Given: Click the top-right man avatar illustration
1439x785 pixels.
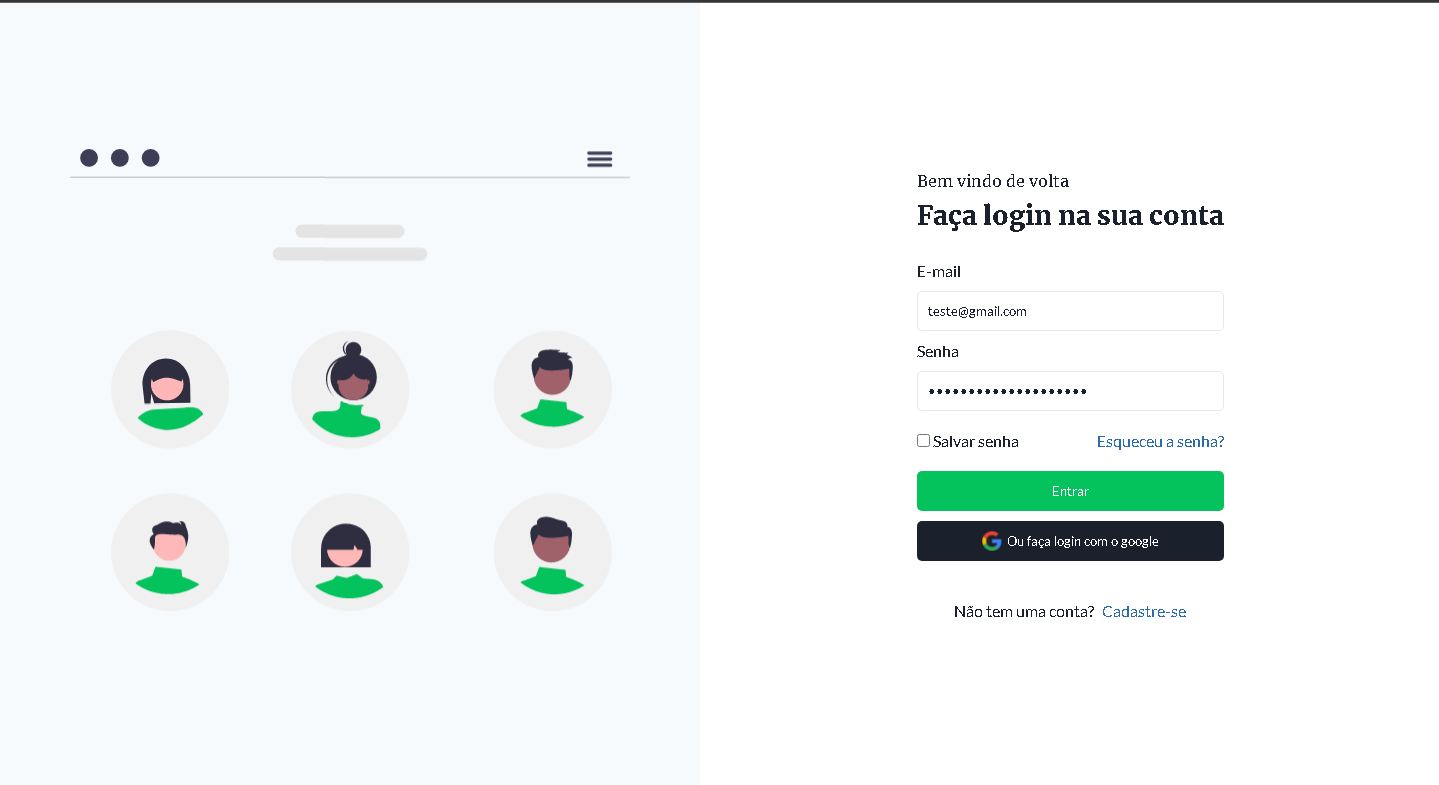Looking at the screenshot, I should 552,389.
